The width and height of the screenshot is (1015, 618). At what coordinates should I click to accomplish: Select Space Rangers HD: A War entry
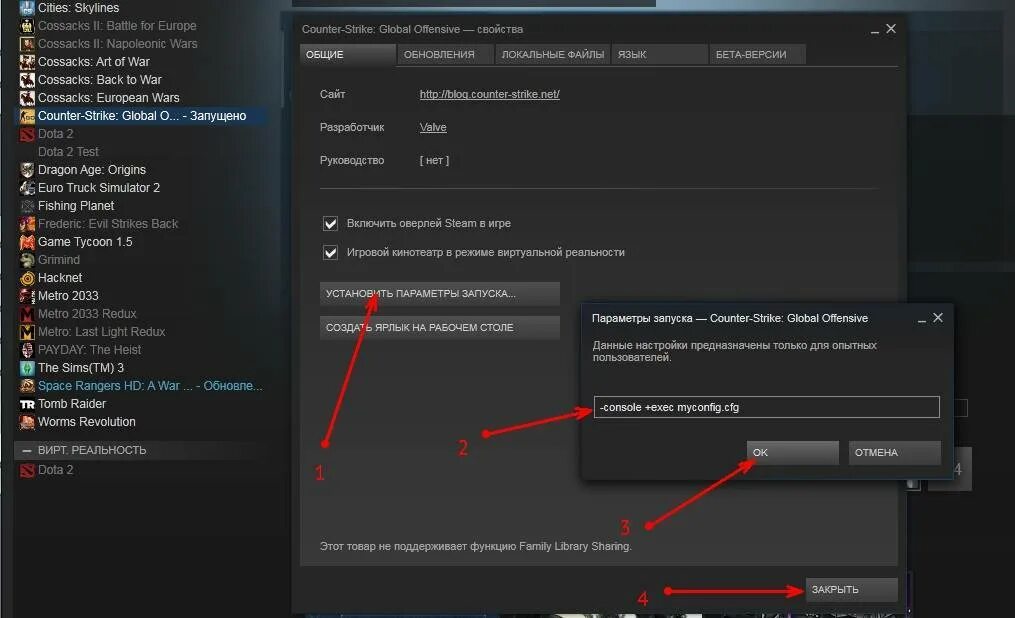[150, 386]
